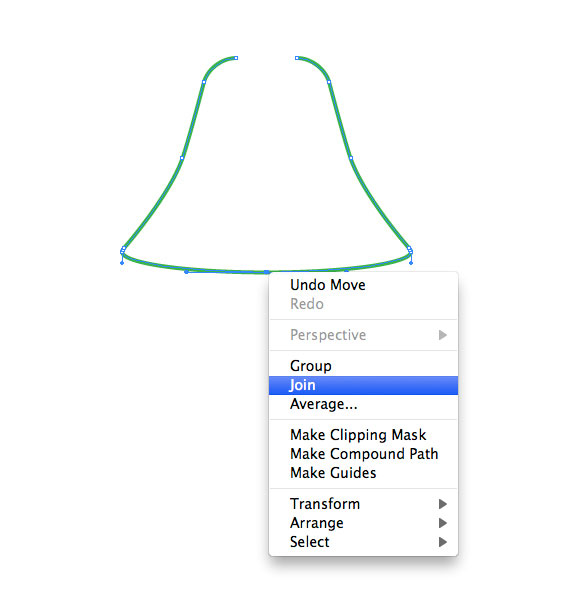The image size is (580, 600).
Task: Click the bottom-right corner anchor of bell
Action: click(x=410, y=250)
